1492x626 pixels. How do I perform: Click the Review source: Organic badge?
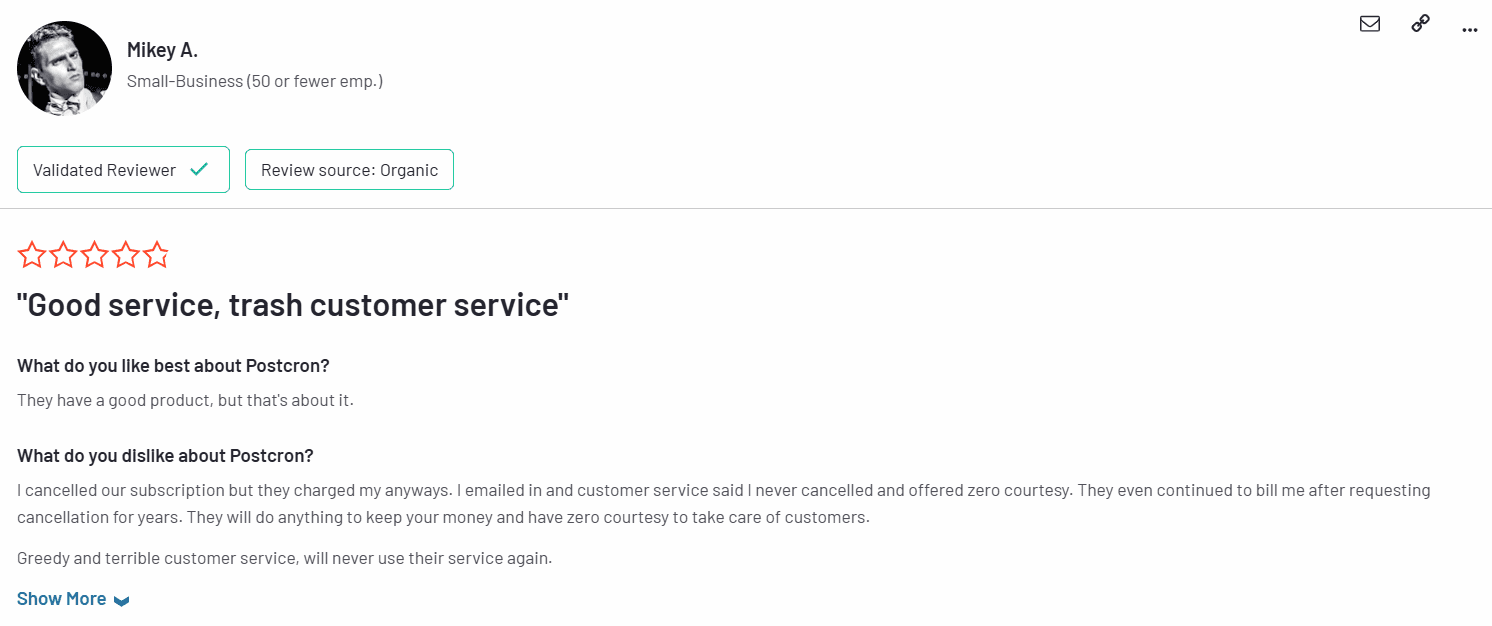[x=349, y=170]
